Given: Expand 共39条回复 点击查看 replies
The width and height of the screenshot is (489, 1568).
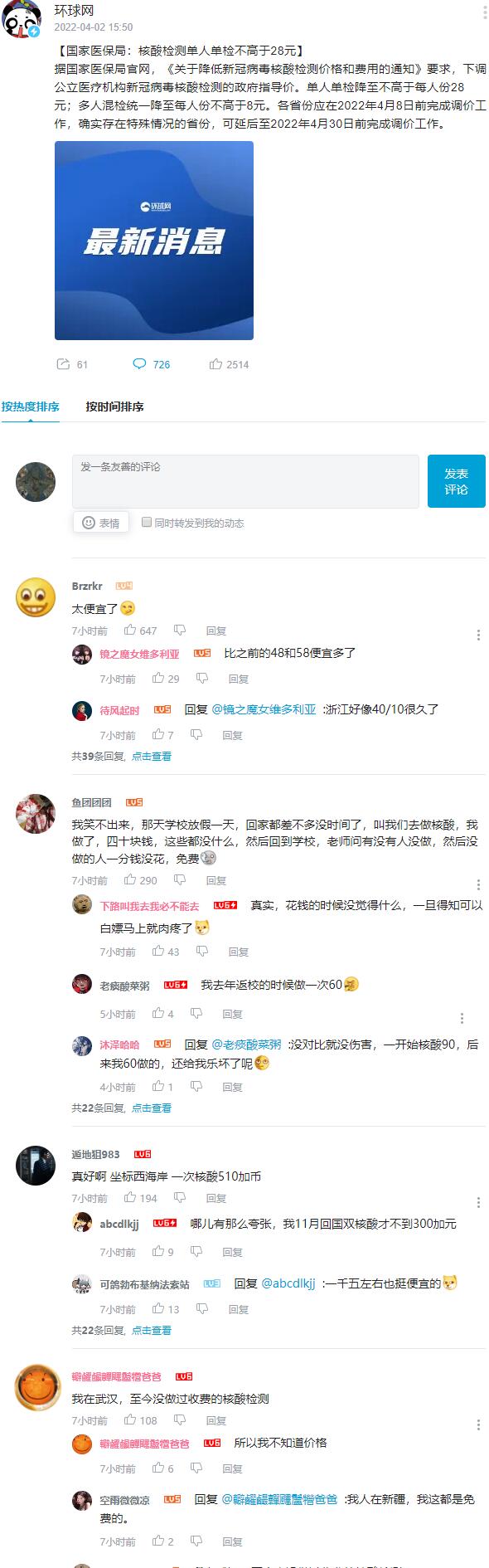Looking at the screenshot, I should [x=122, y=756].
